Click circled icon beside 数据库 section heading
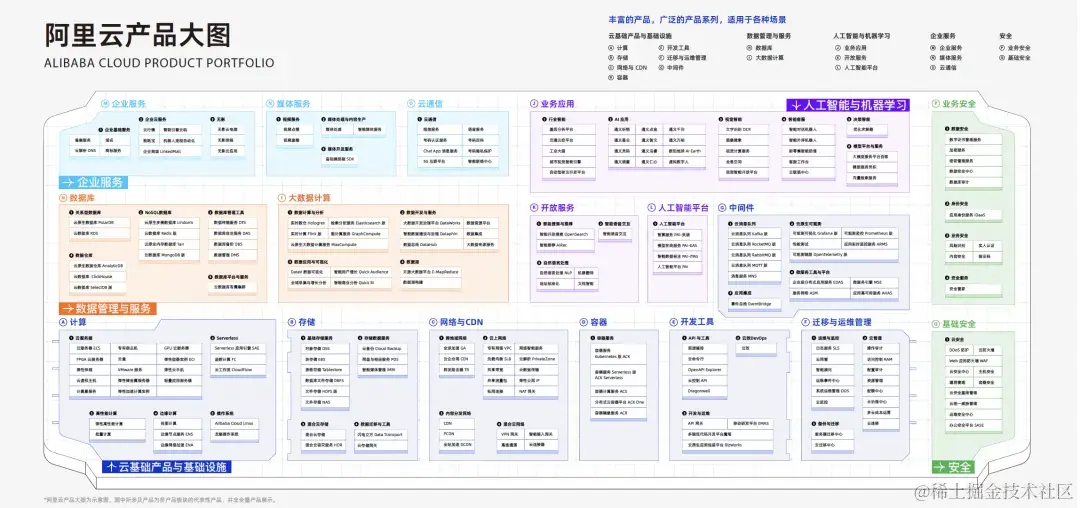Viewport: 1080px width, 508px height. pyautogui.click(x=63, y=198)
